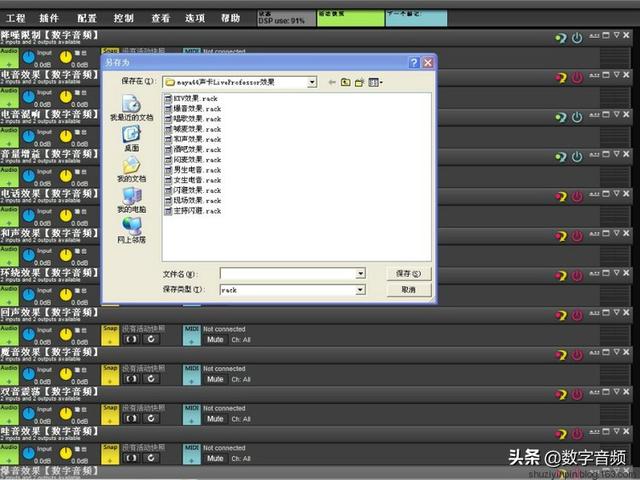Enable the bypassed 电音效果 plugin power button
The image size is (640, 480).
[577, 77]
